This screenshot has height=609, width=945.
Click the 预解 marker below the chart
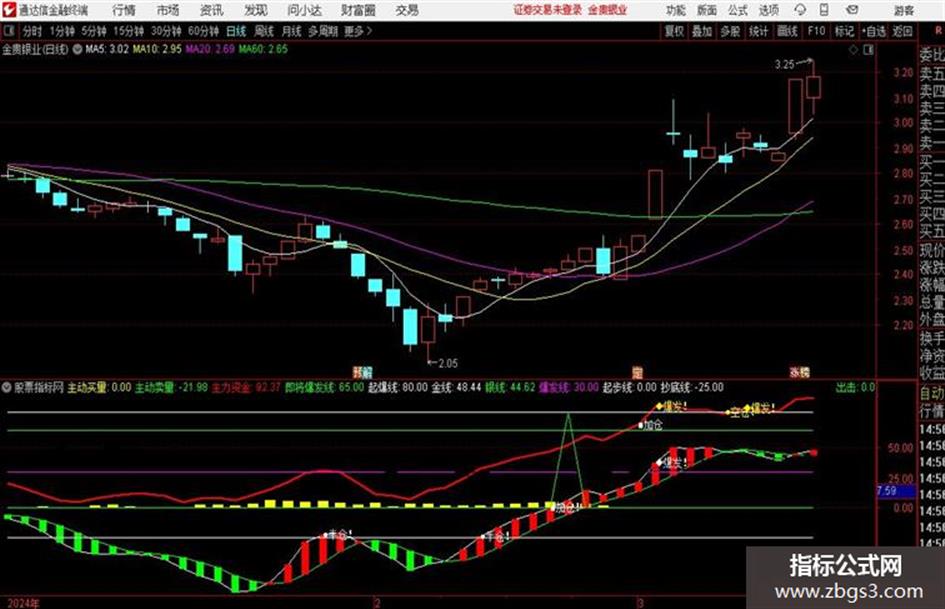coord(362,371)
